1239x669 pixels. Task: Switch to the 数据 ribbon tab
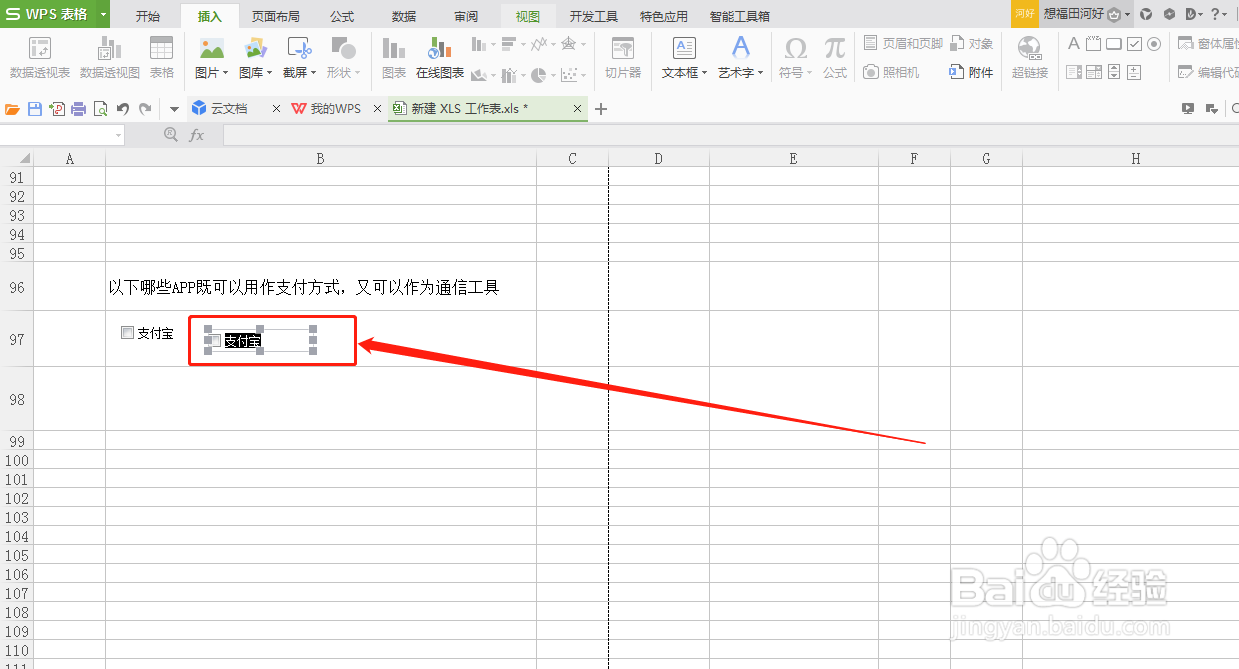[x=404, y=16]
